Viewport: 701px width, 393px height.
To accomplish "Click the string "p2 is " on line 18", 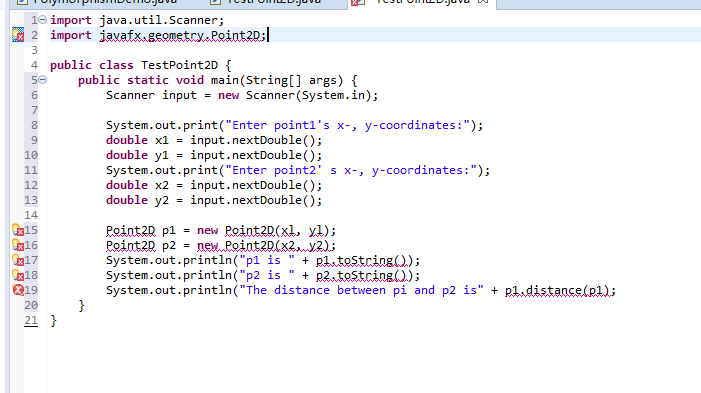I will (x=267, y=275).
